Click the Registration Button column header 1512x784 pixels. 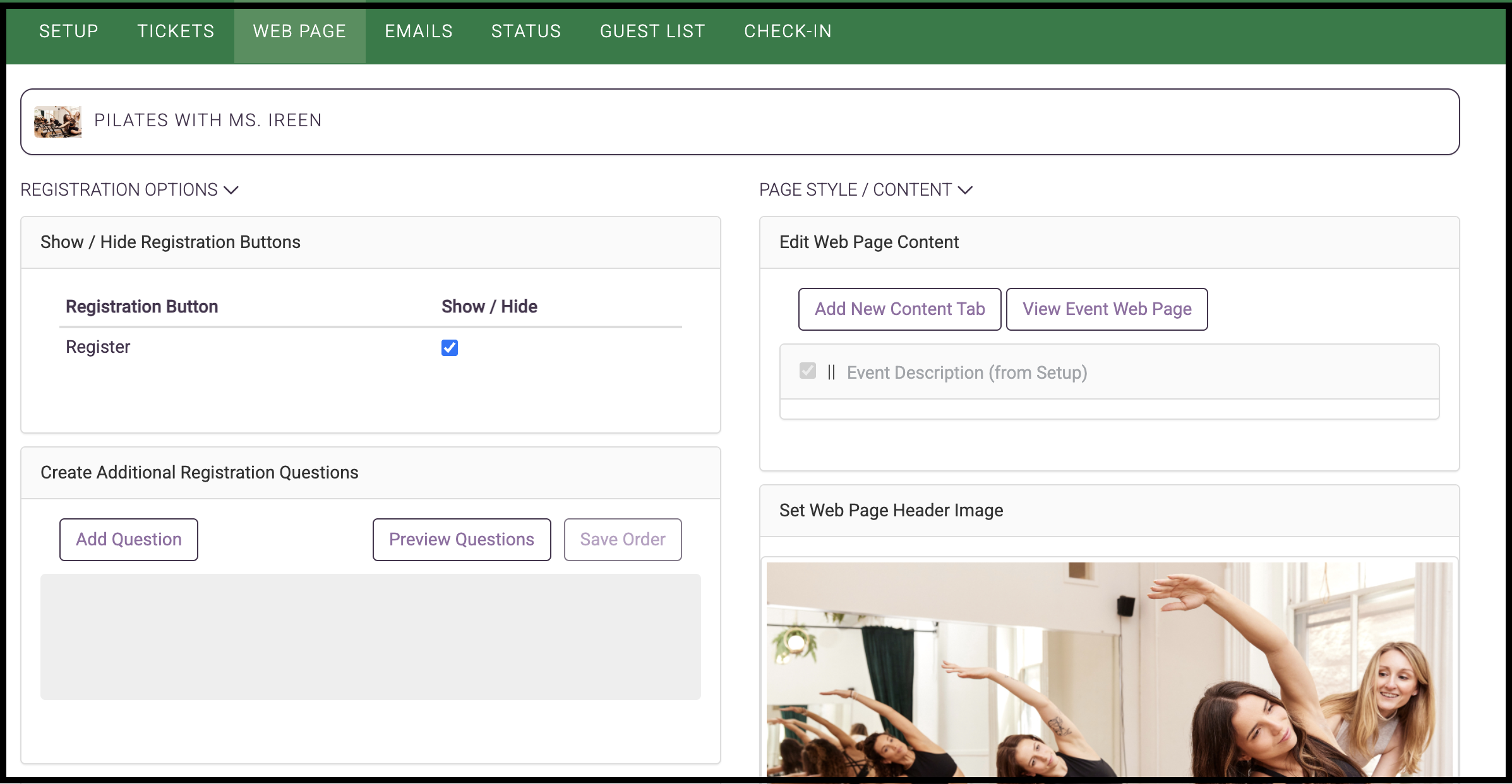pos(142,307)
